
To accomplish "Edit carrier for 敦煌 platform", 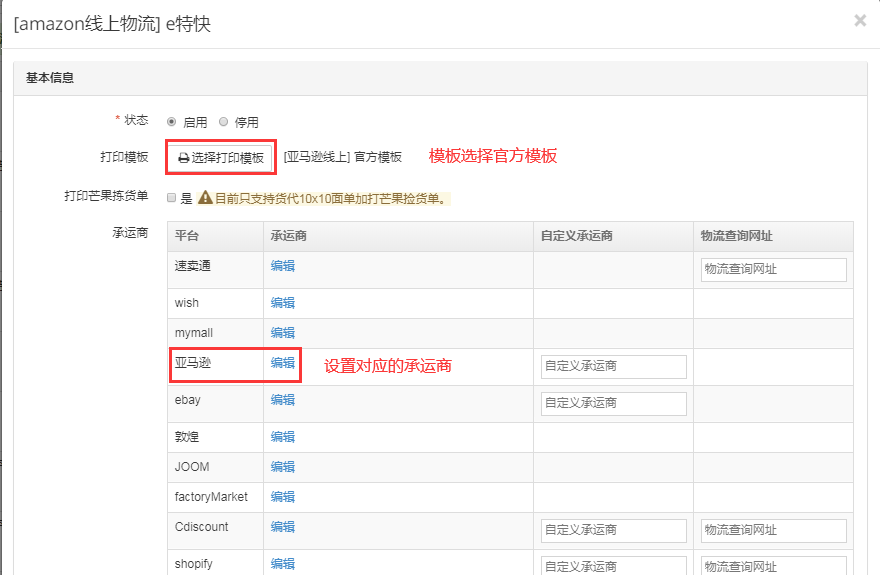I will point(283,437).
